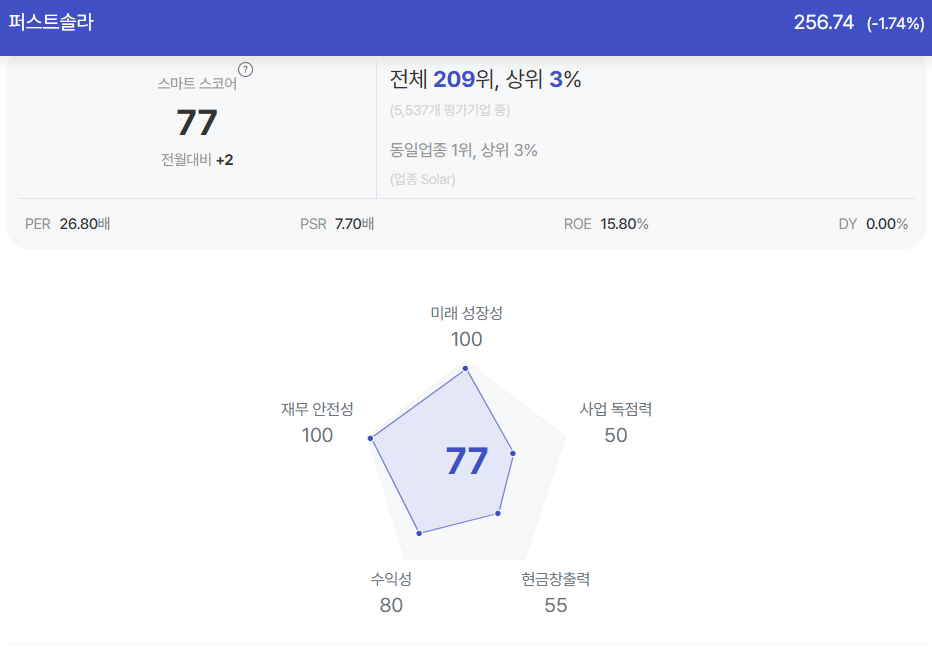This screenshot has width=932, height=652.
Task: Click the bottom-left radar point for 수익성
Action: pos(418,533)
